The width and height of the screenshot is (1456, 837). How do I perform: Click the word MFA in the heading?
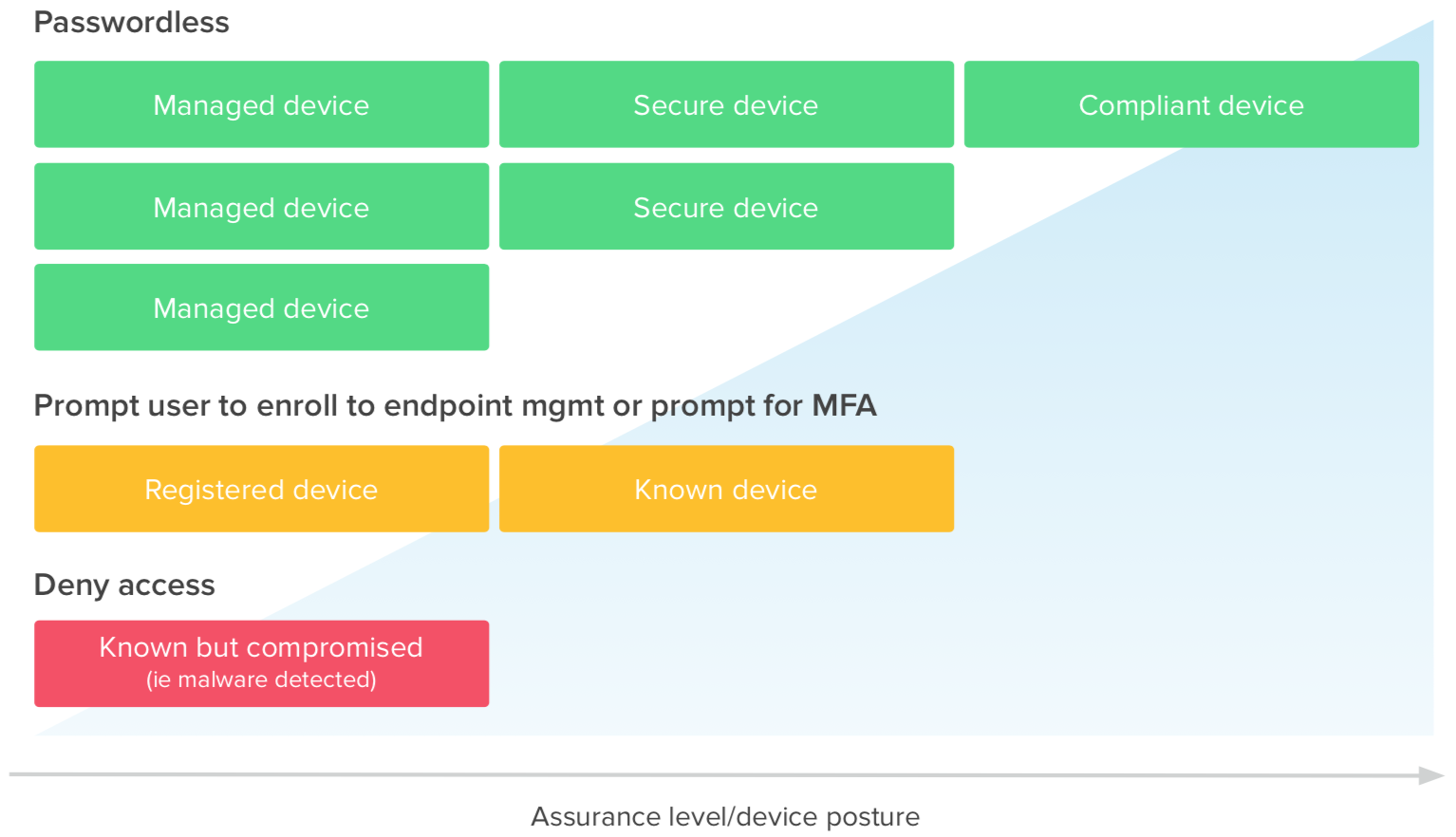click(x=844, y=406)
